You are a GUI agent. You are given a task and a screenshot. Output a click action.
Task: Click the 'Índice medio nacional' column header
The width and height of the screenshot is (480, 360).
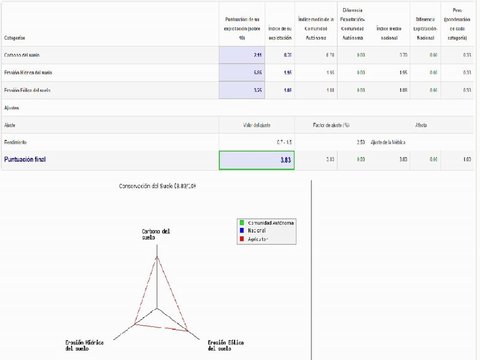pos(389,33)
